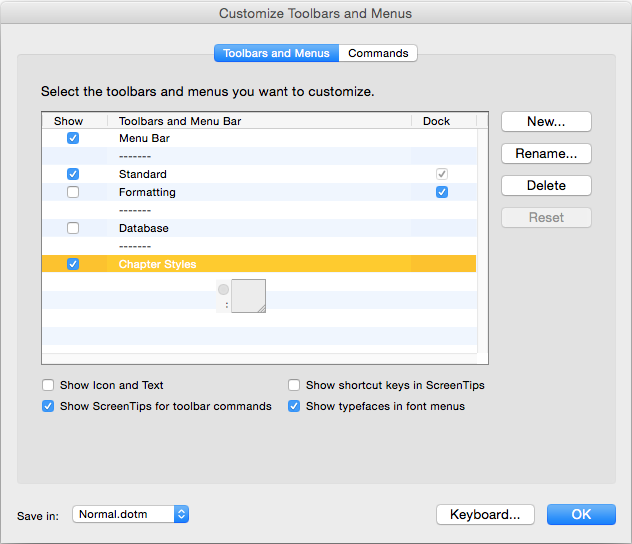
Task: Click the Rename... button
Action: (x=546, y=154)
